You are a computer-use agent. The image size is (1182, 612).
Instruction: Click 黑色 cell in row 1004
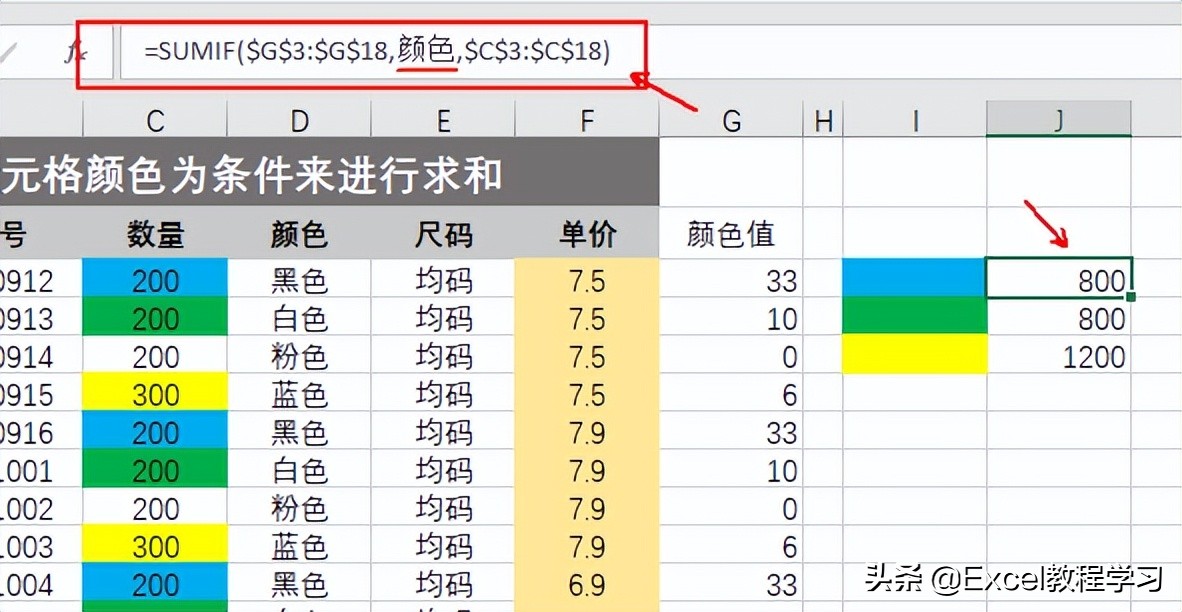coord(299,584)
